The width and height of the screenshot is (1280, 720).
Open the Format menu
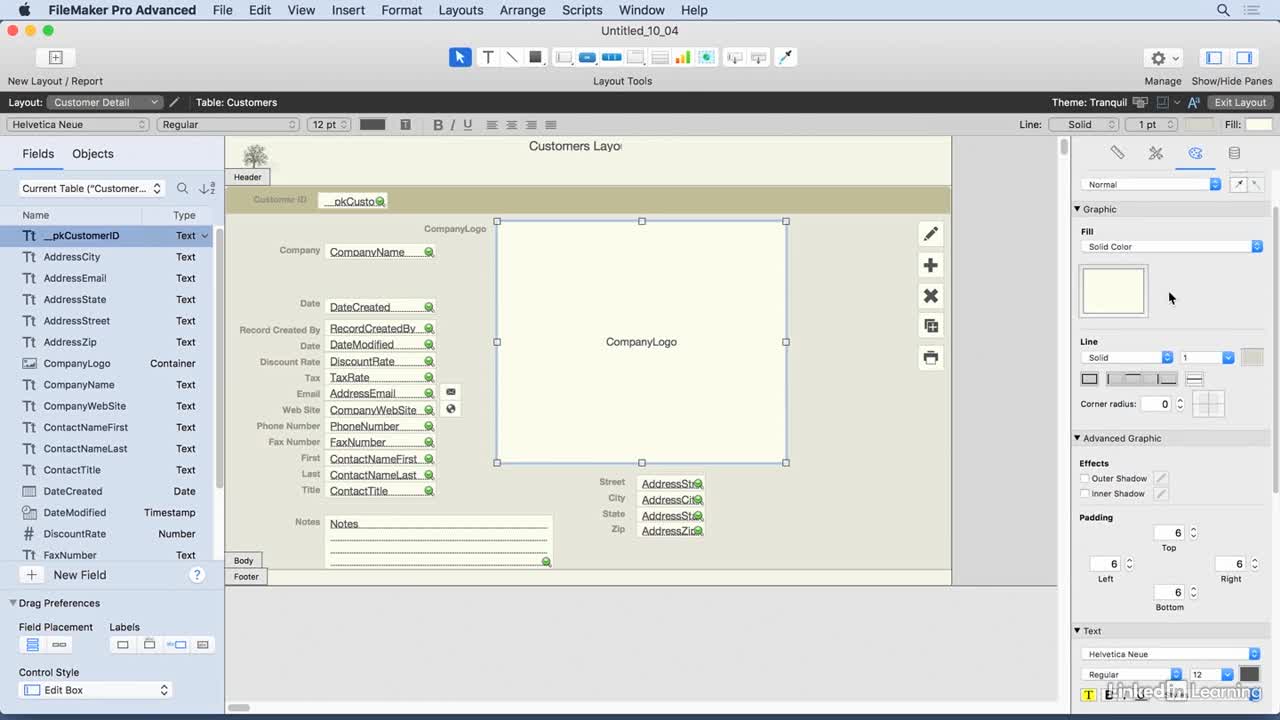pos(401,10)
